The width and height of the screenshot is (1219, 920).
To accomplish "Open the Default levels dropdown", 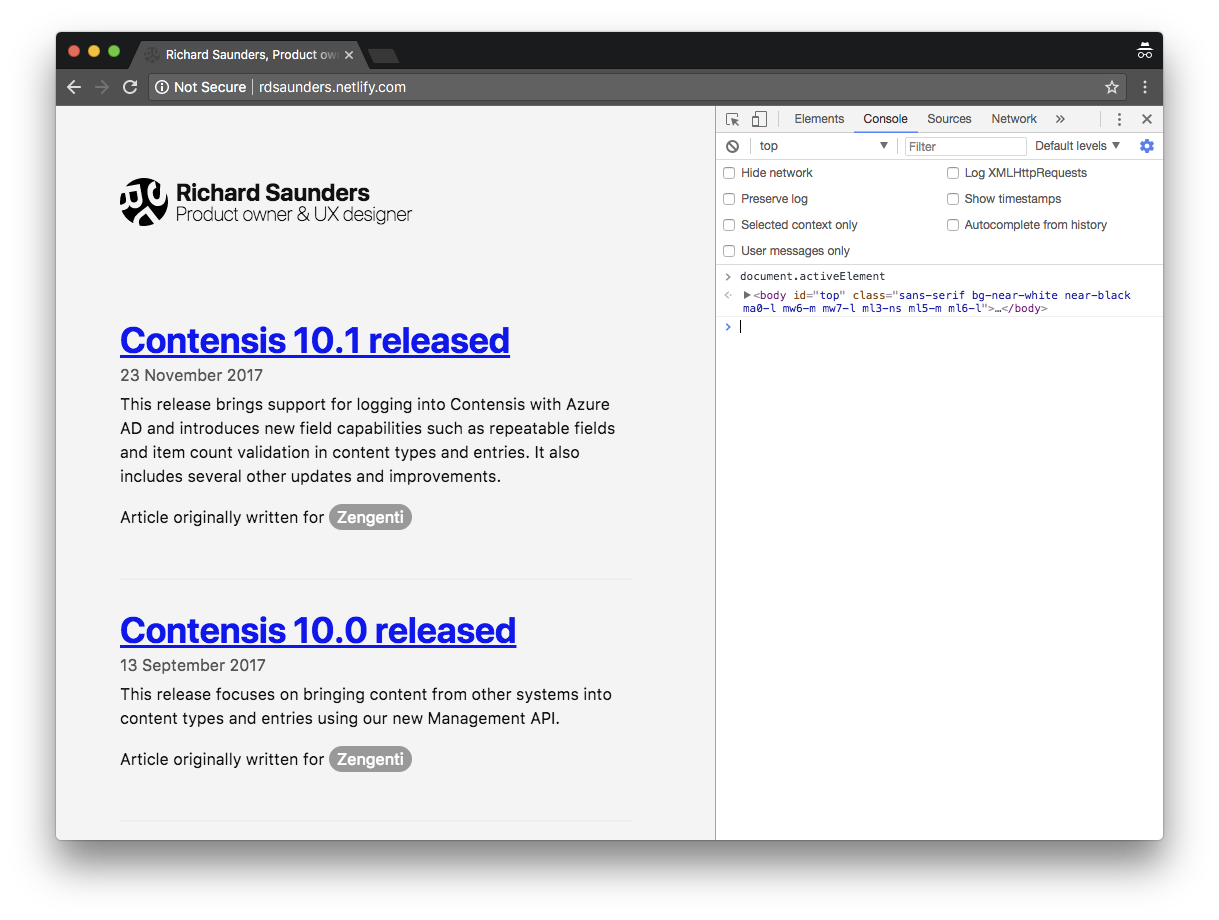I will 1077,146.
